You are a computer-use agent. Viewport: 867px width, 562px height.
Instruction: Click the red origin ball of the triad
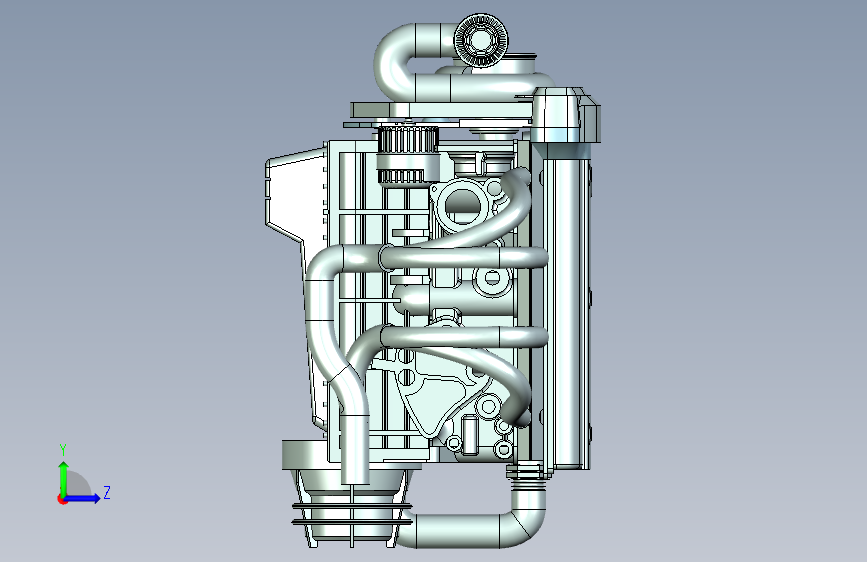click(62, 499)
